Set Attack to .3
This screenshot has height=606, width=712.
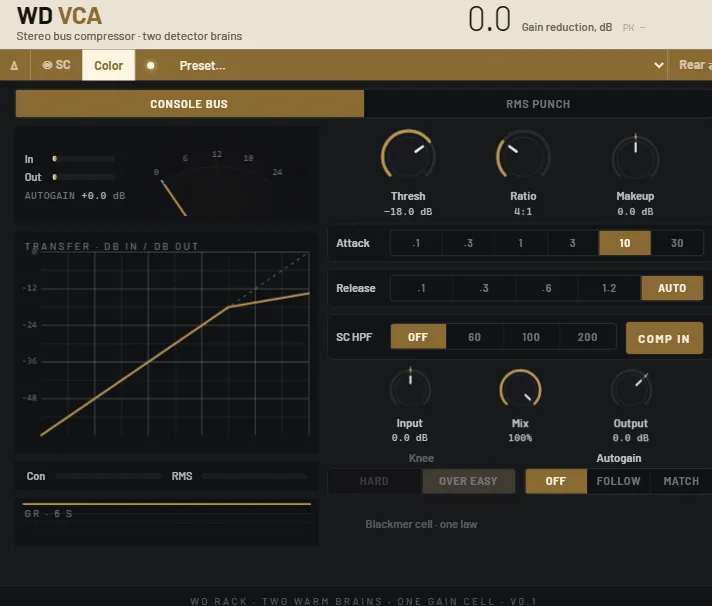(468, 243)
